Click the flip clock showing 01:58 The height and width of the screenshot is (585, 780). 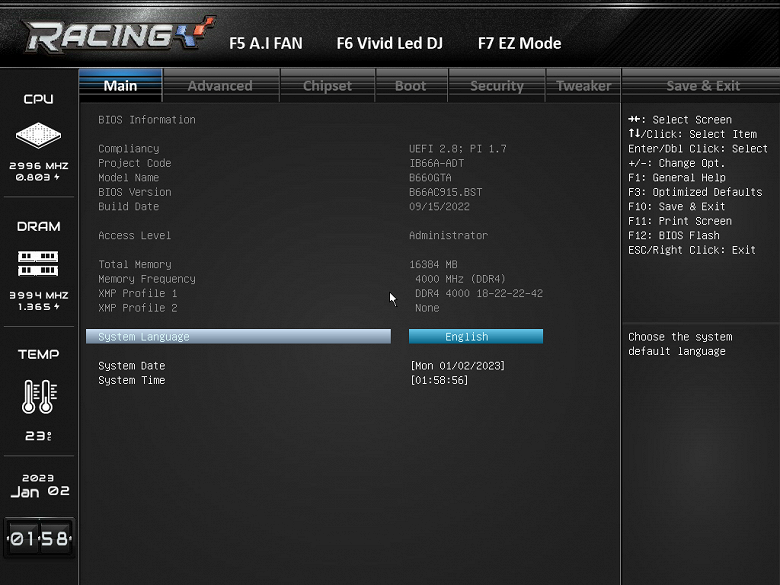click(x=39, y=538)
